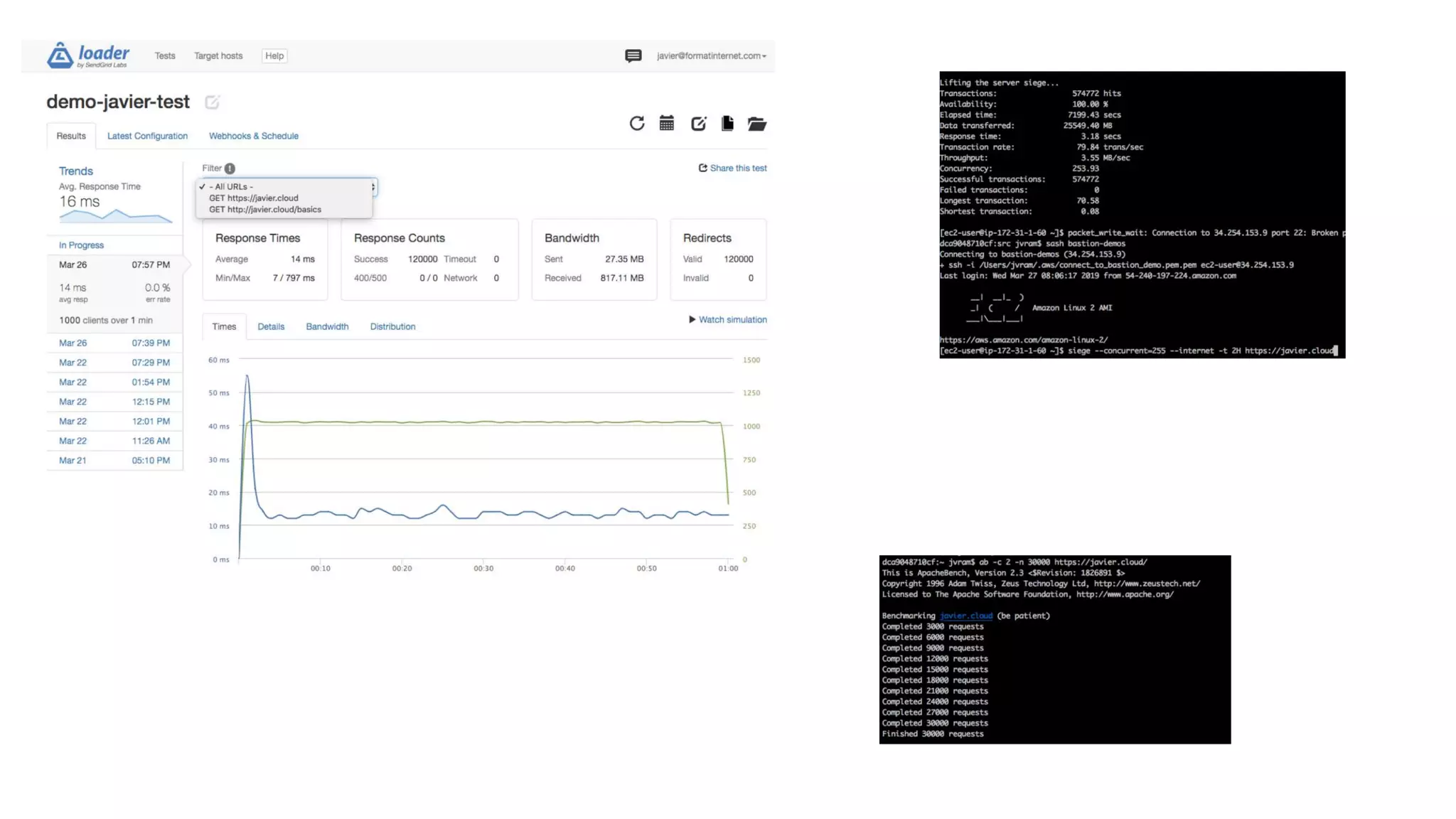Open the Webhooks & Schedule tab
This screenshot has width=1456, height=819.
(x=253, y=136)
